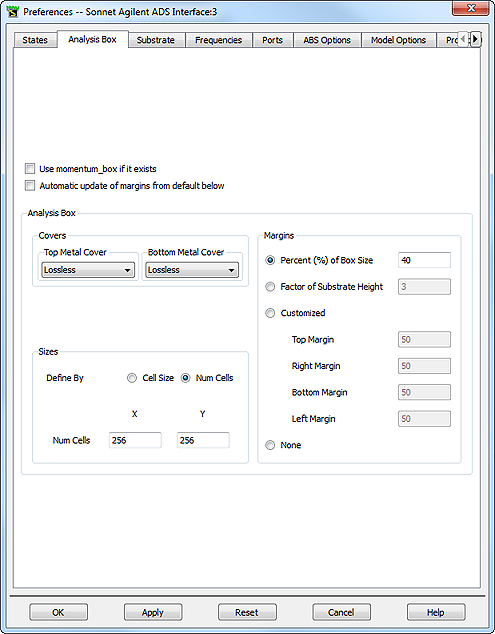The height and width of the screenshot is (634, 495).
Task: Select Cell Size define-by option
Action: (132, 378)
